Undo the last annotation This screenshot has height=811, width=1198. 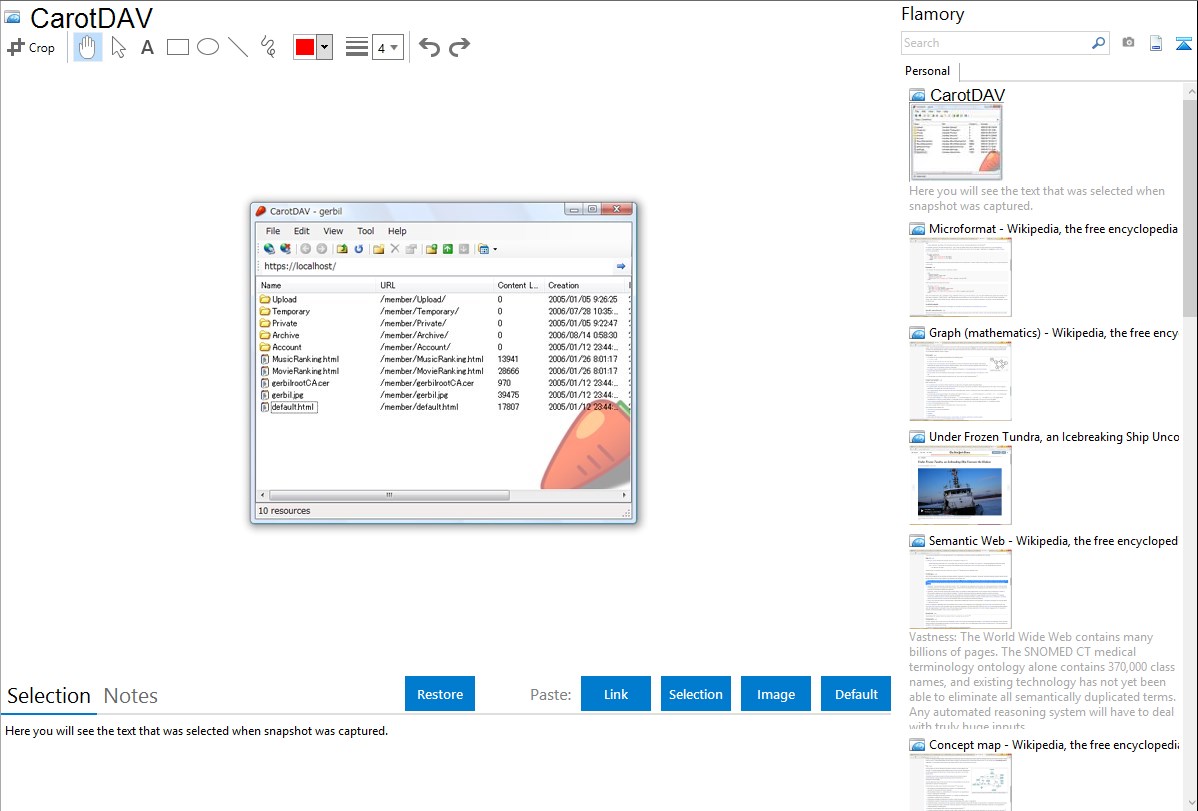tap(429, 47)
